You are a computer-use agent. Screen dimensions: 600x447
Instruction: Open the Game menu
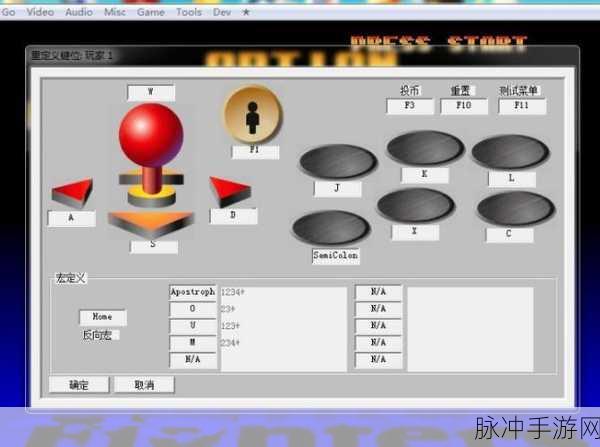tap(151, 12)
